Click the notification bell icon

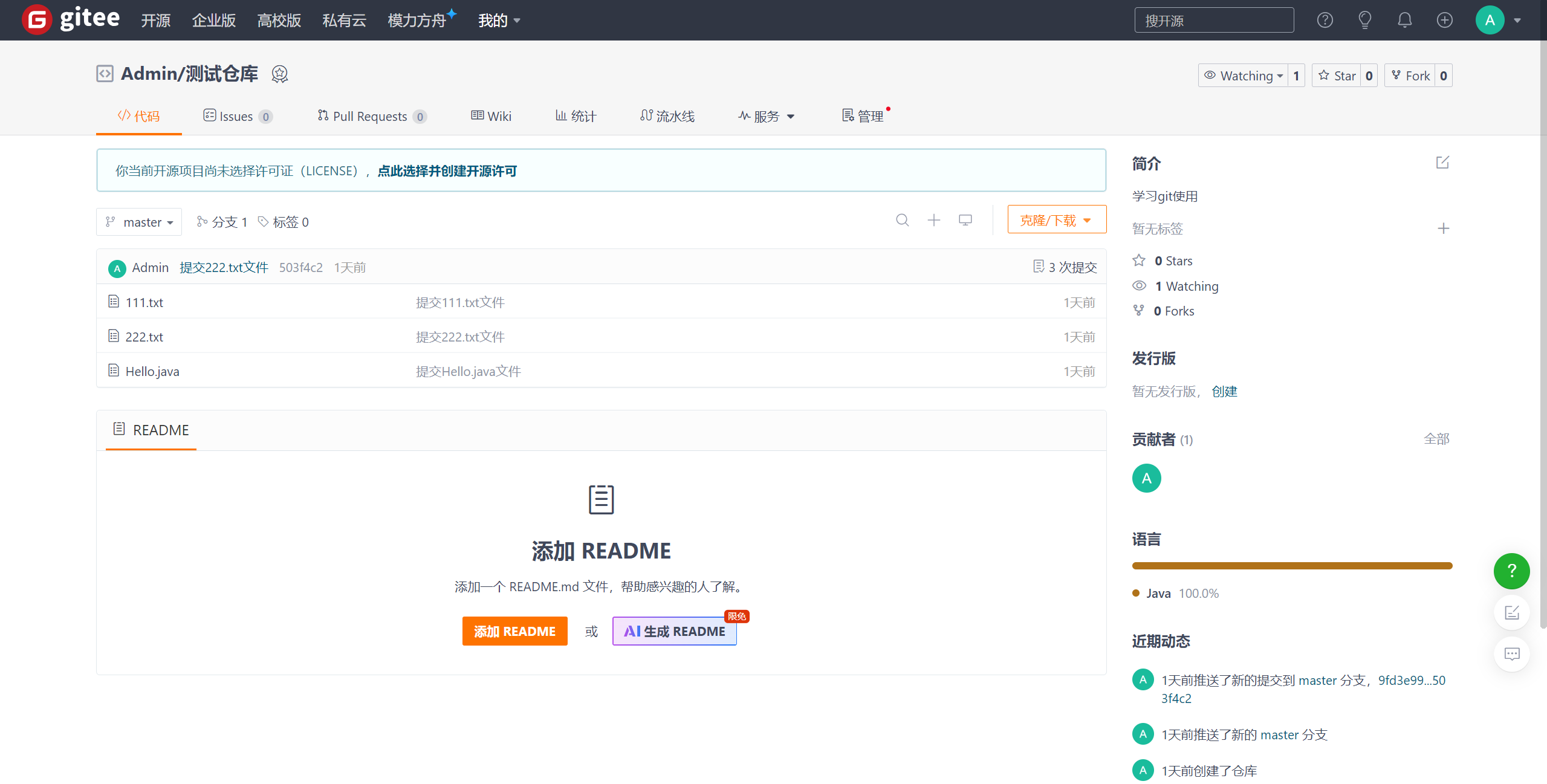click(1404, 20)
